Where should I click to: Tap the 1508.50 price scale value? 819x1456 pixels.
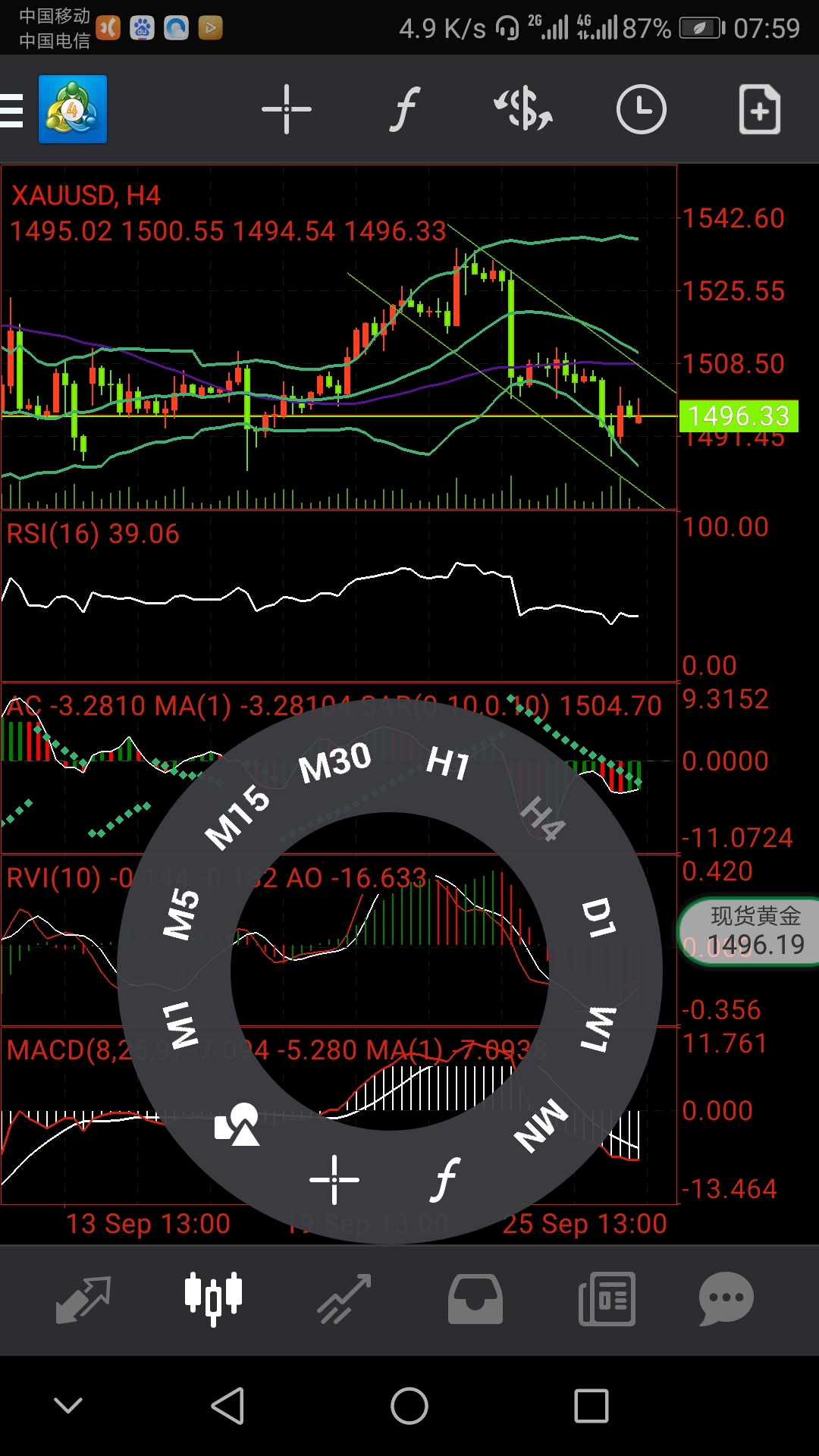tap(733, 364)
